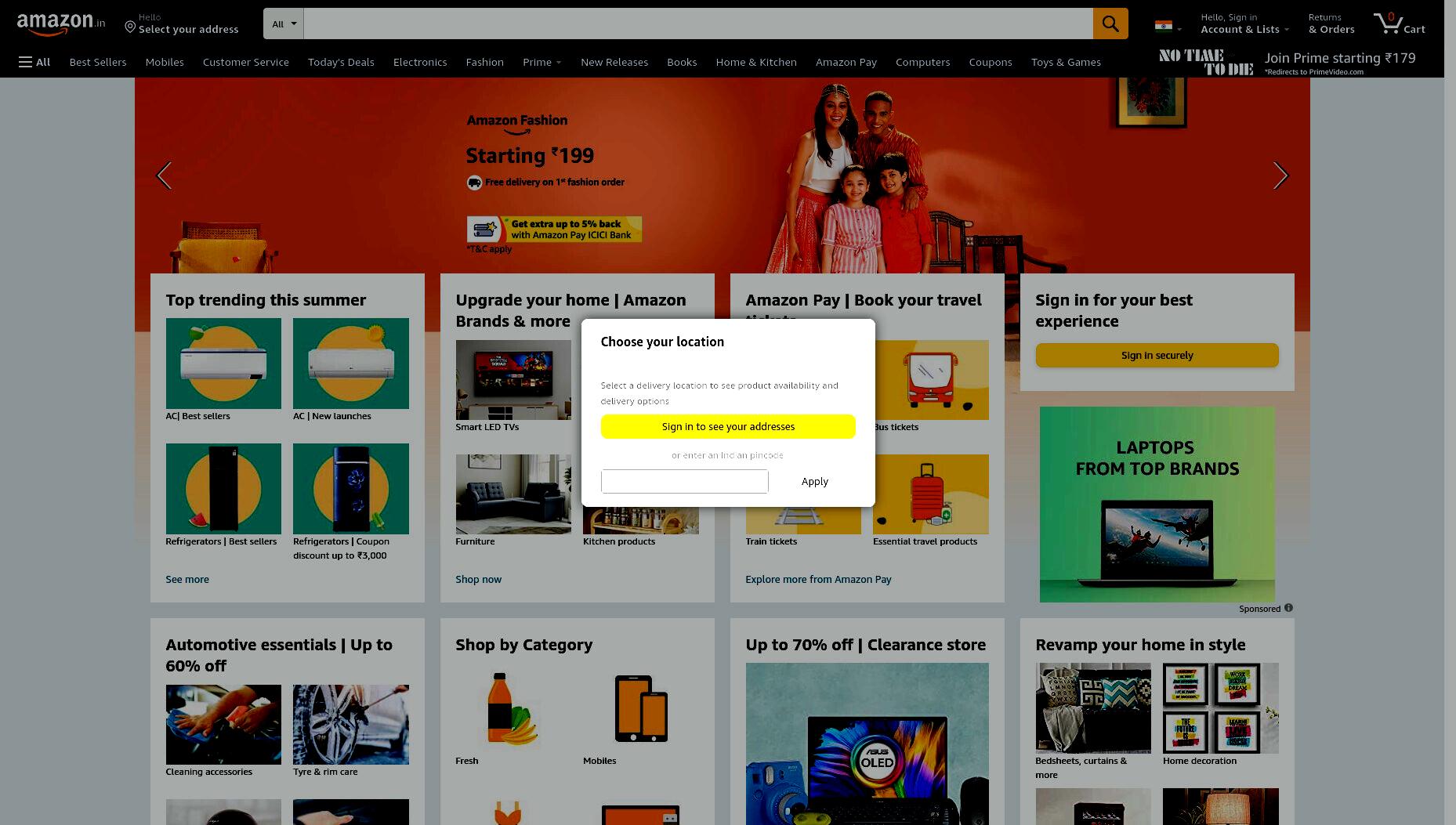Click Returns & Orders link
Viewport: 1456px width, 825px height.
pos(1331,24)
